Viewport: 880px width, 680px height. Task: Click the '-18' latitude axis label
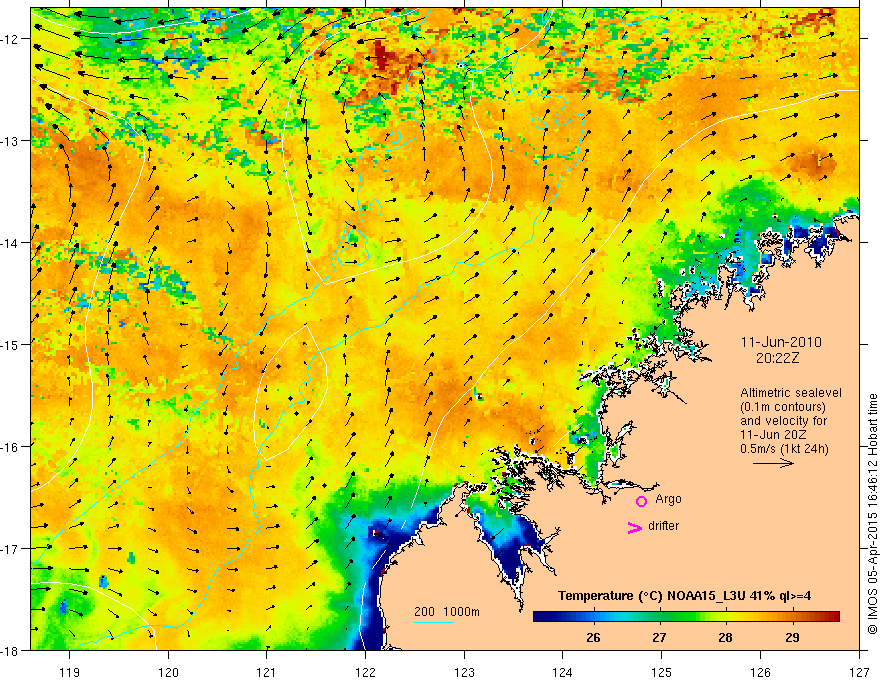tap(10, 651)
